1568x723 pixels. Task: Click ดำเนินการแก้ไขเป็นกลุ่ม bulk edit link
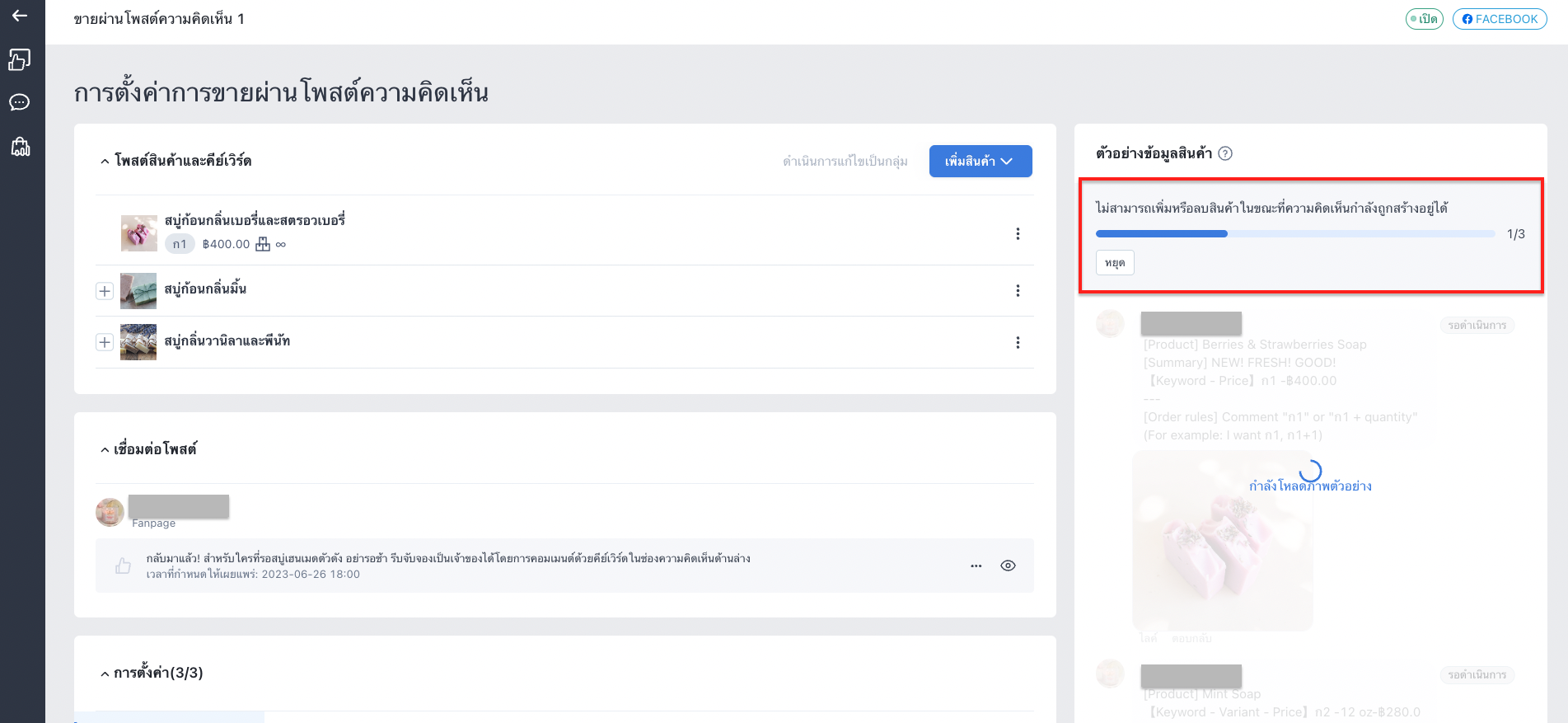click(845, 162)
